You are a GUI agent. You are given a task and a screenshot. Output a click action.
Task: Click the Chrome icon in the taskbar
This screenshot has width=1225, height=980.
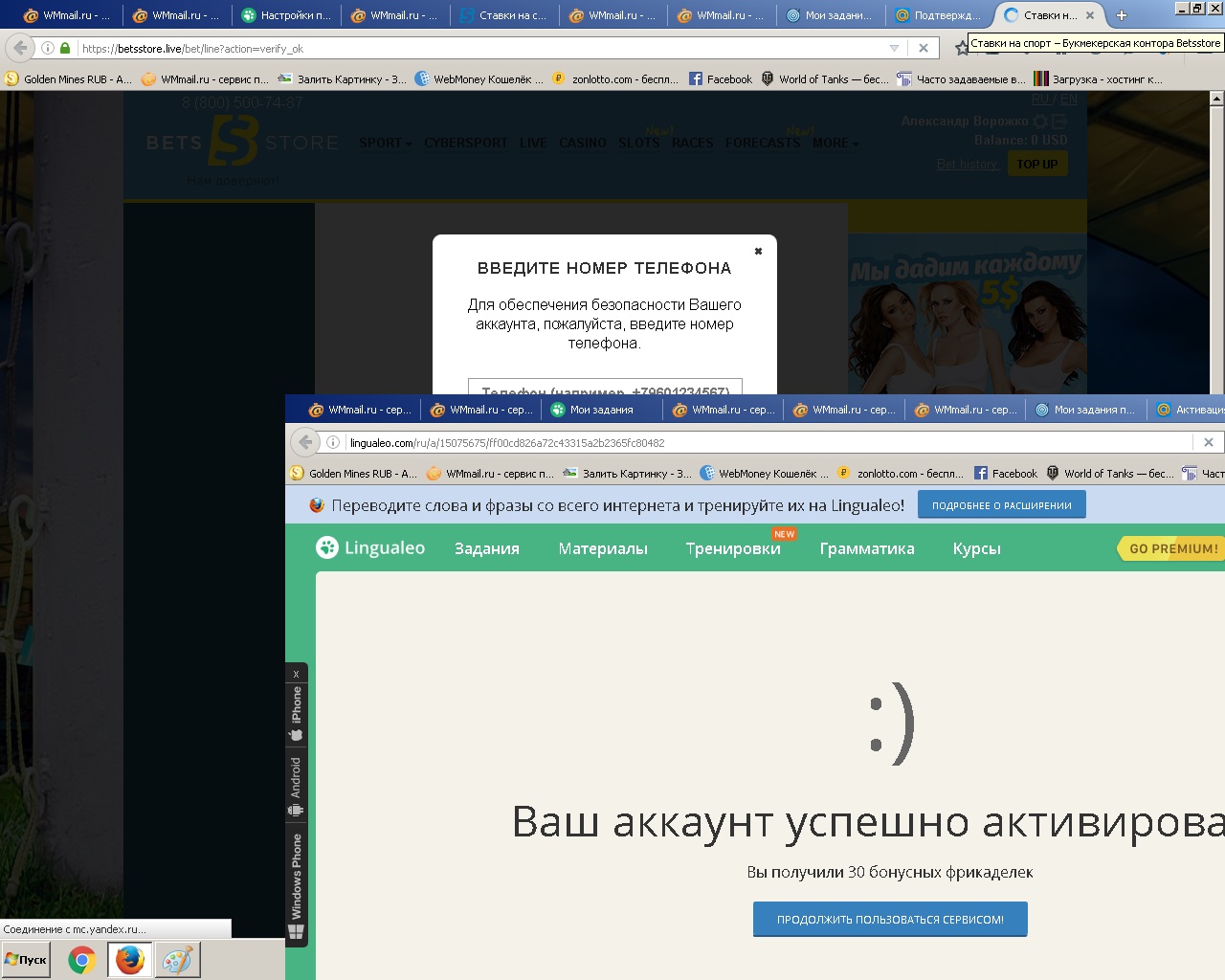(82, 959)
